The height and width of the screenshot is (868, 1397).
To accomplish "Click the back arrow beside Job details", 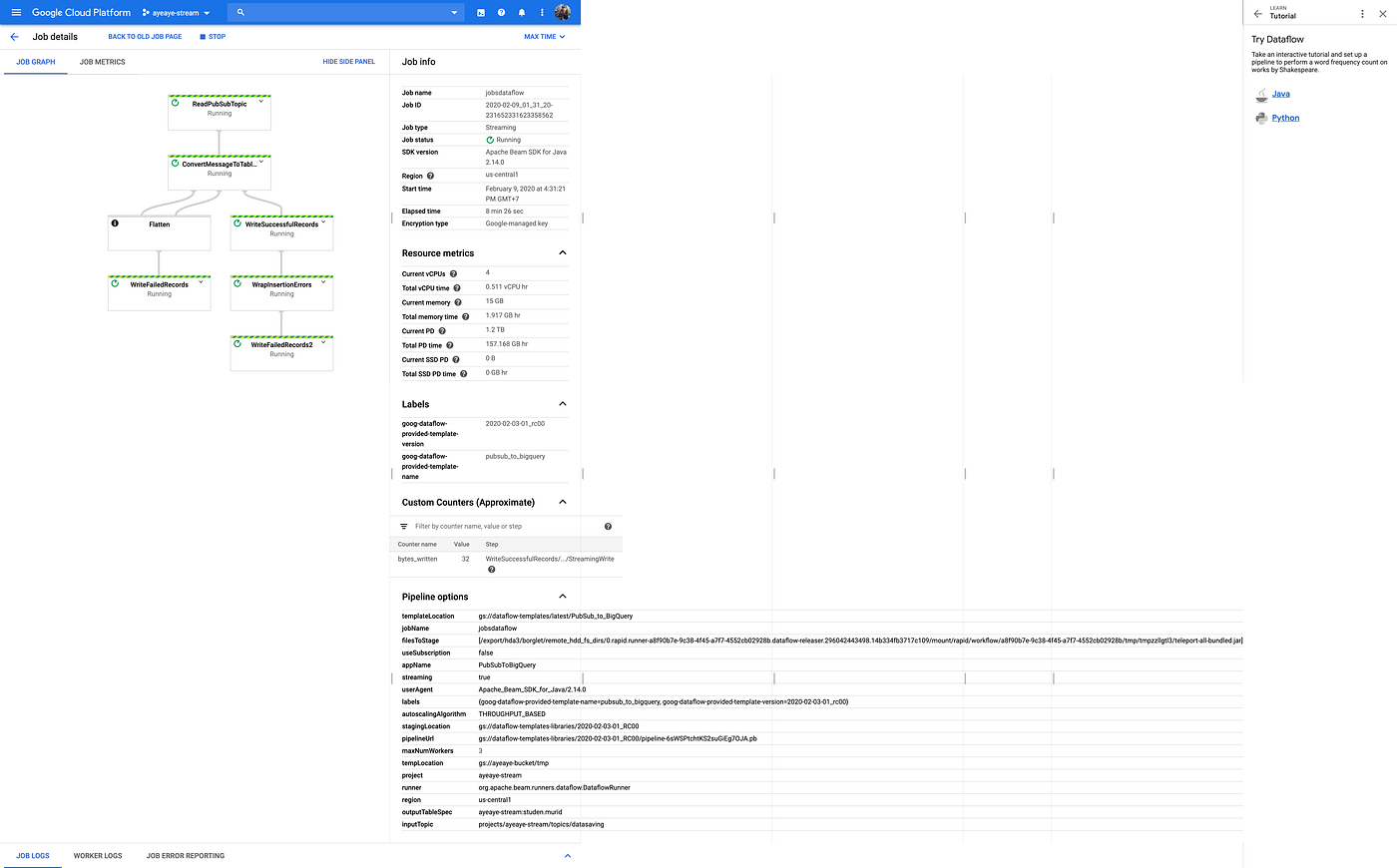I will click(x=14, y=36).
